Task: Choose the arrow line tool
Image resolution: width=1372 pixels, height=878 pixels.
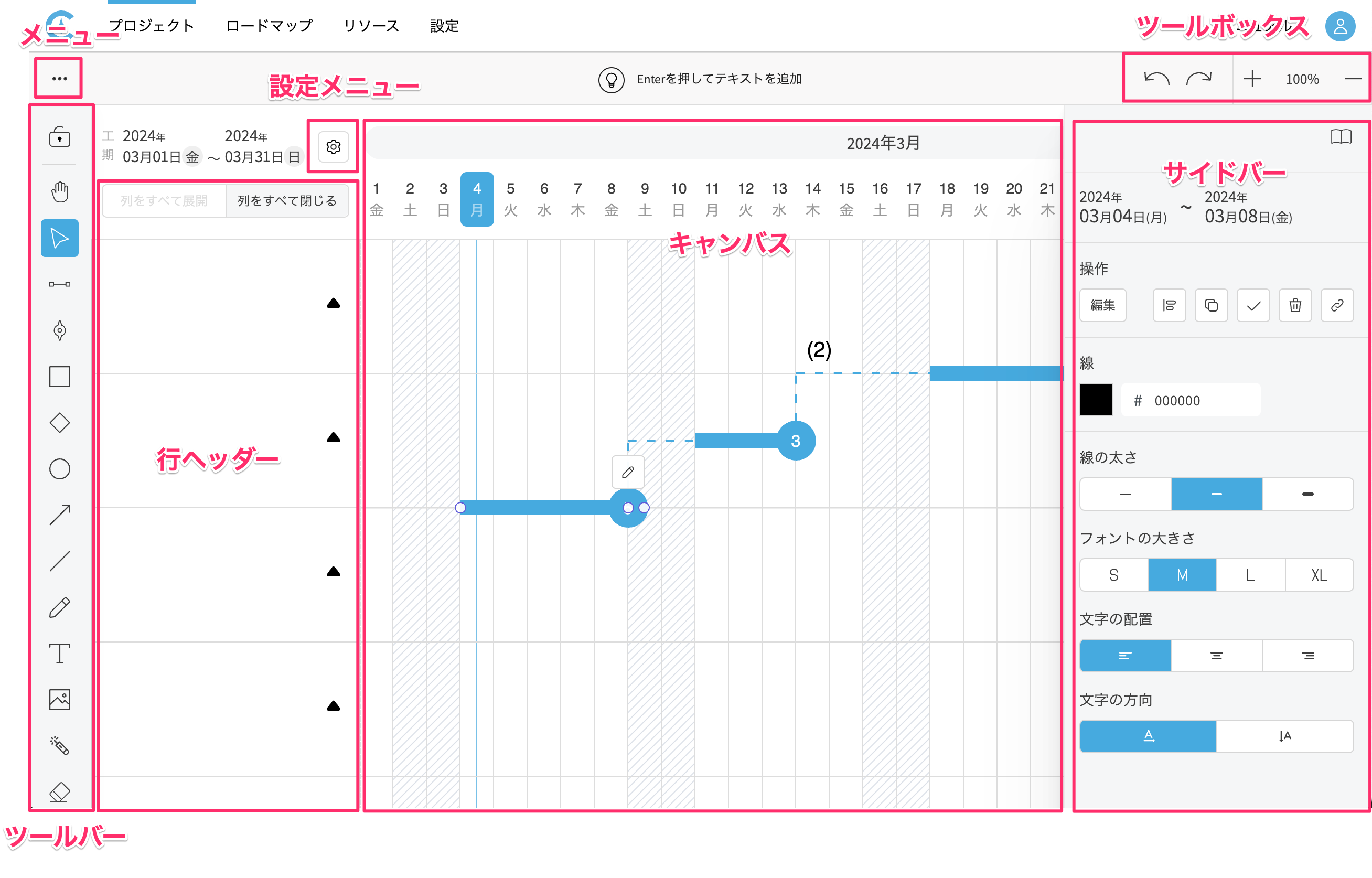Action: click(59, 515)
